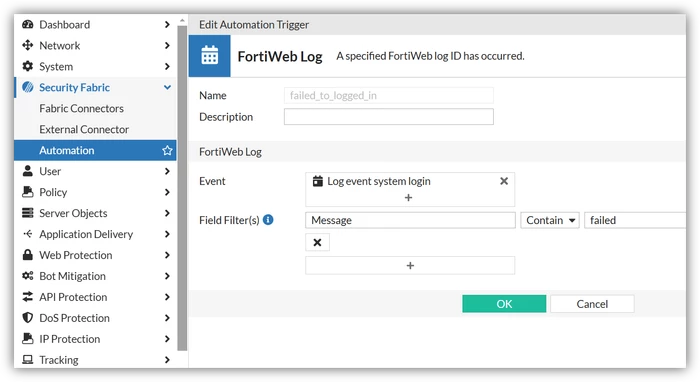Image resolution: width=700 pixels, height=382 pixels.
Task: Collapse the Security Fabric chevron
Action: (167, 87)
